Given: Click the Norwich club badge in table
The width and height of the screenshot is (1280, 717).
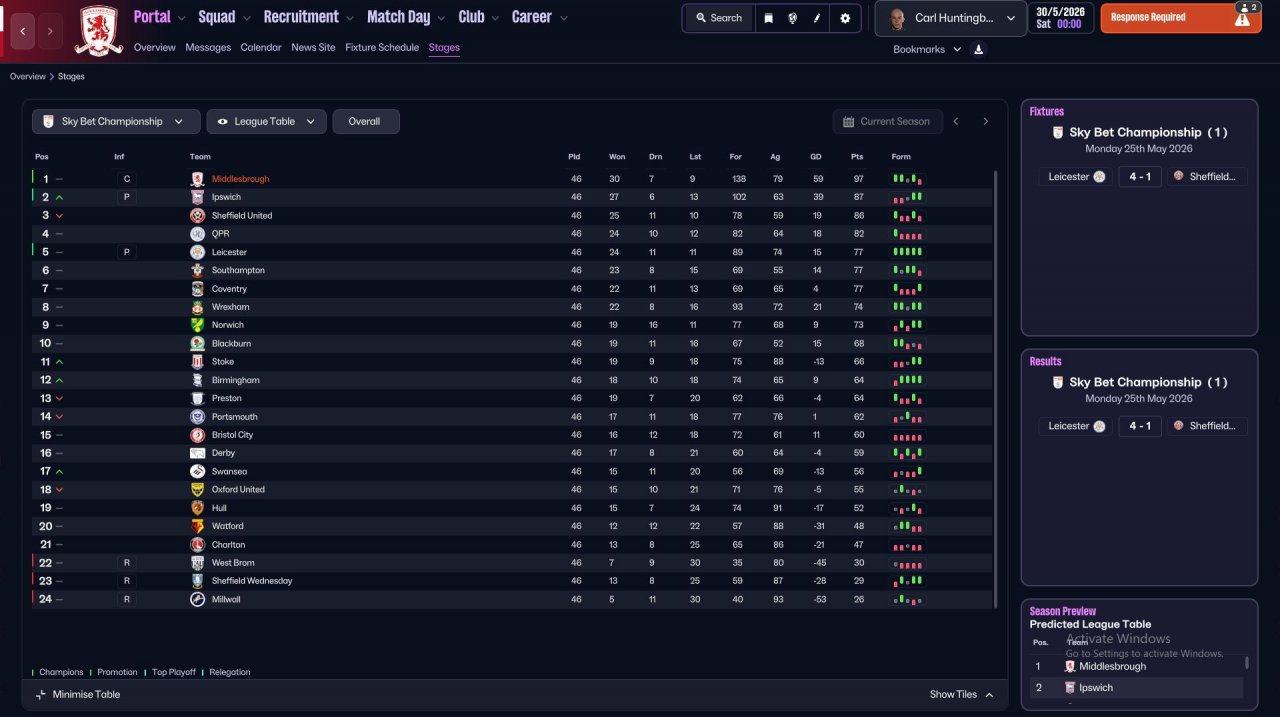Looking at the screenshot, I should (x=197, y=325).
